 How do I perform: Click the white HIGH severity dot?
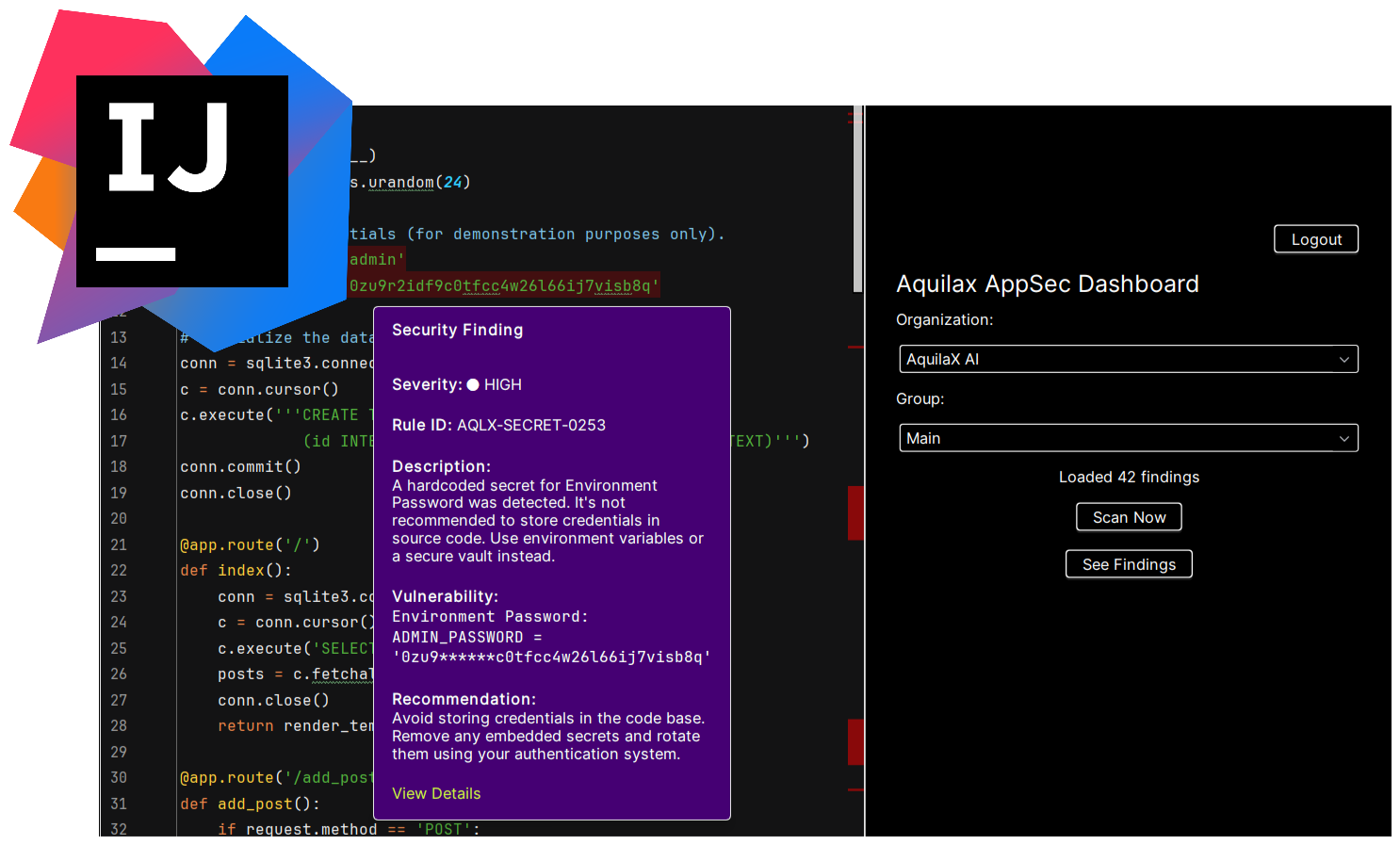pyautogui.click(x=473, y=384)
